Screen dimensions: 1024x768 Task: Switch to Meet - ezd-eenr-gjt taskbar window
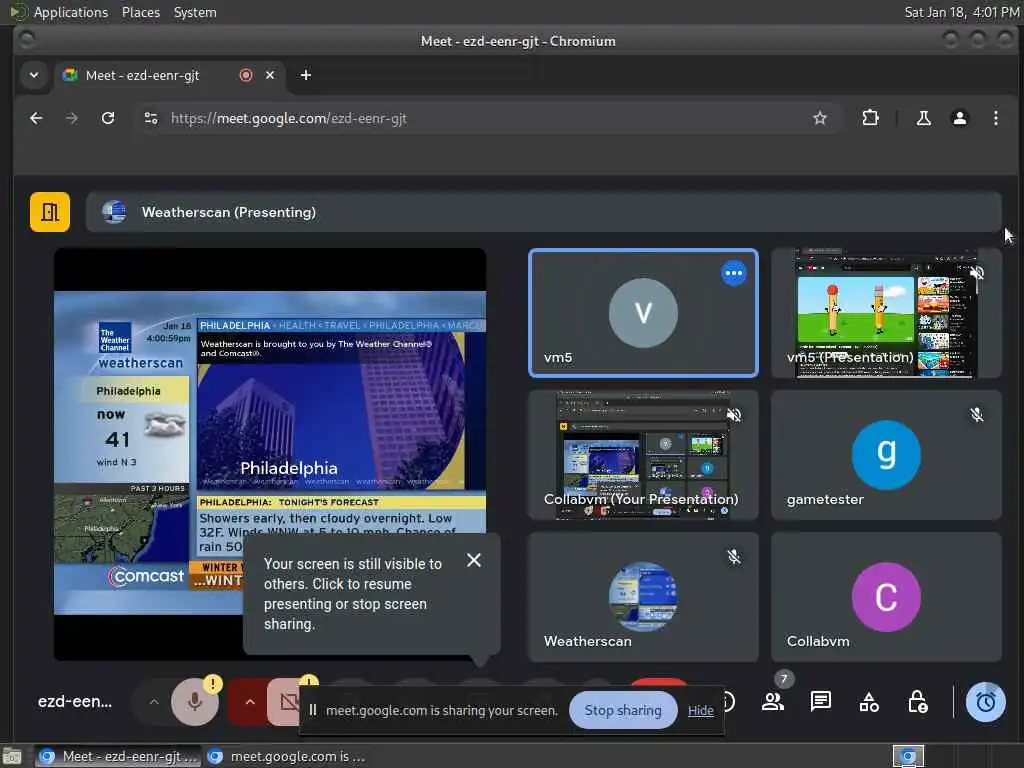tap(118, 756)
